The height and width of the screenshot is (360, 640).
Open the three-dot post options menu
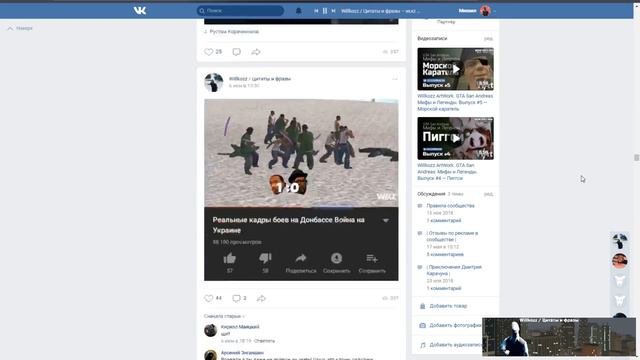[395, 79]
